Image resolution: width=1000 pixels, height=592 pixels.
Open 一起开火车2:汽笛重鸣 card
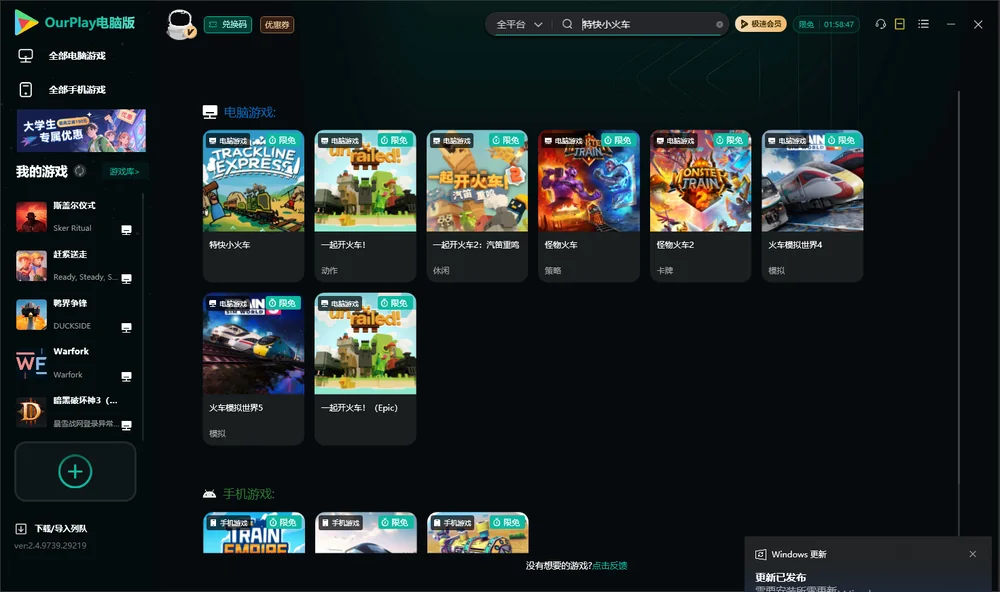click(477, 205)
